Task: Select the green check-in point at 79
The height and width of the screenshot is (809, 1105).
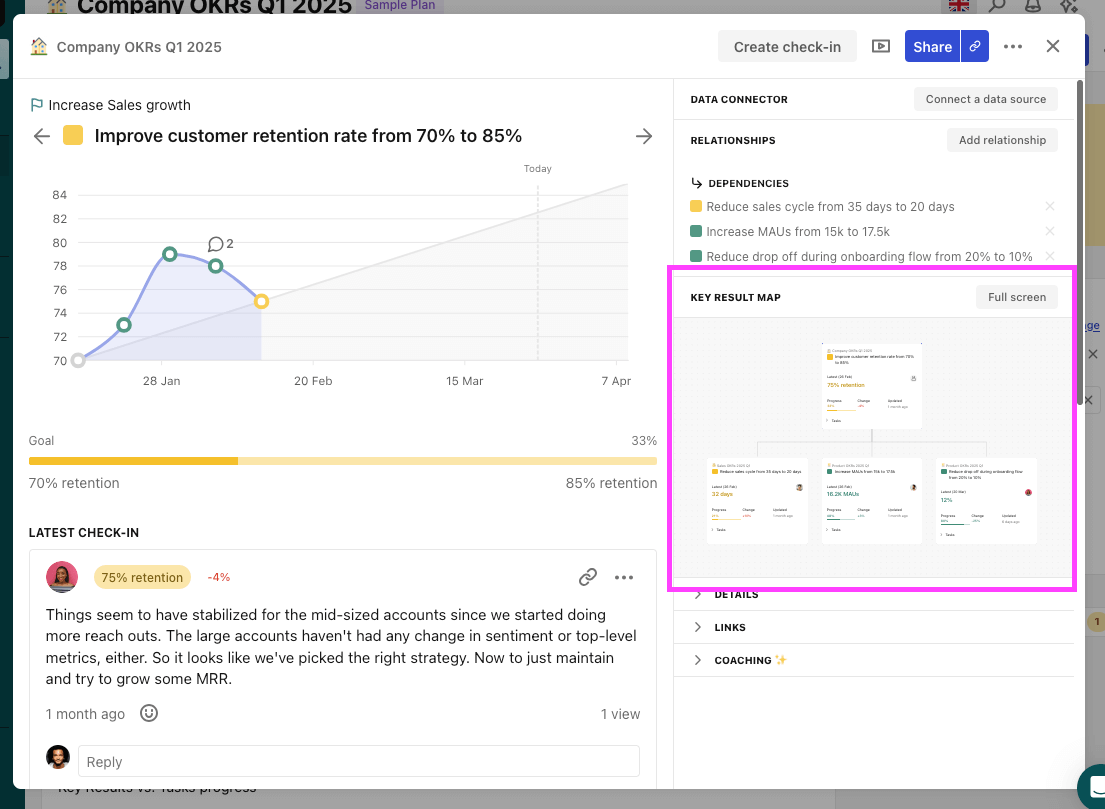Action: tap(170, 254)
